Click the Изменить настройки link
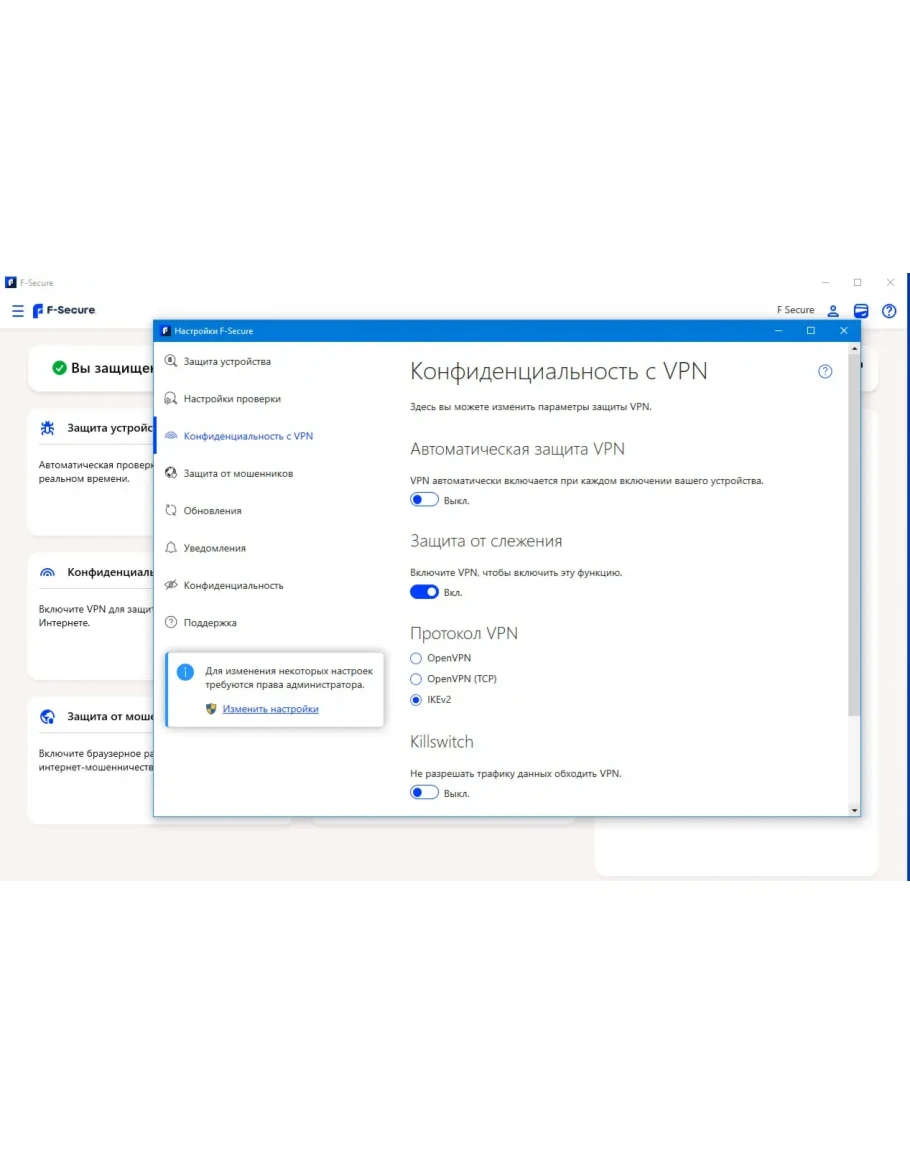This screenshot has width=910, height=1155. (x=270, y=709)
